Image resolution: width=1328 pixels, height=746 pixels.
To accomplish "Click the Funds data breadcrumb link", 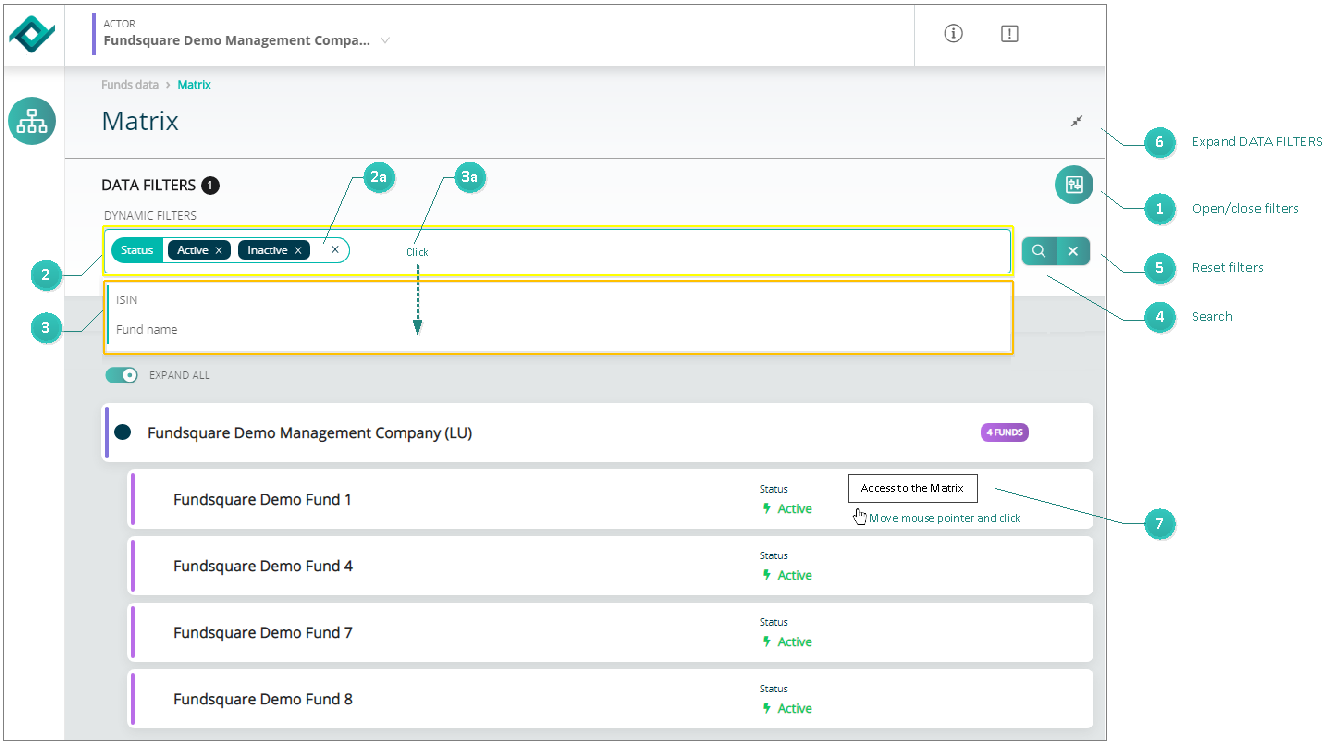I will click(x=130, y=85).
